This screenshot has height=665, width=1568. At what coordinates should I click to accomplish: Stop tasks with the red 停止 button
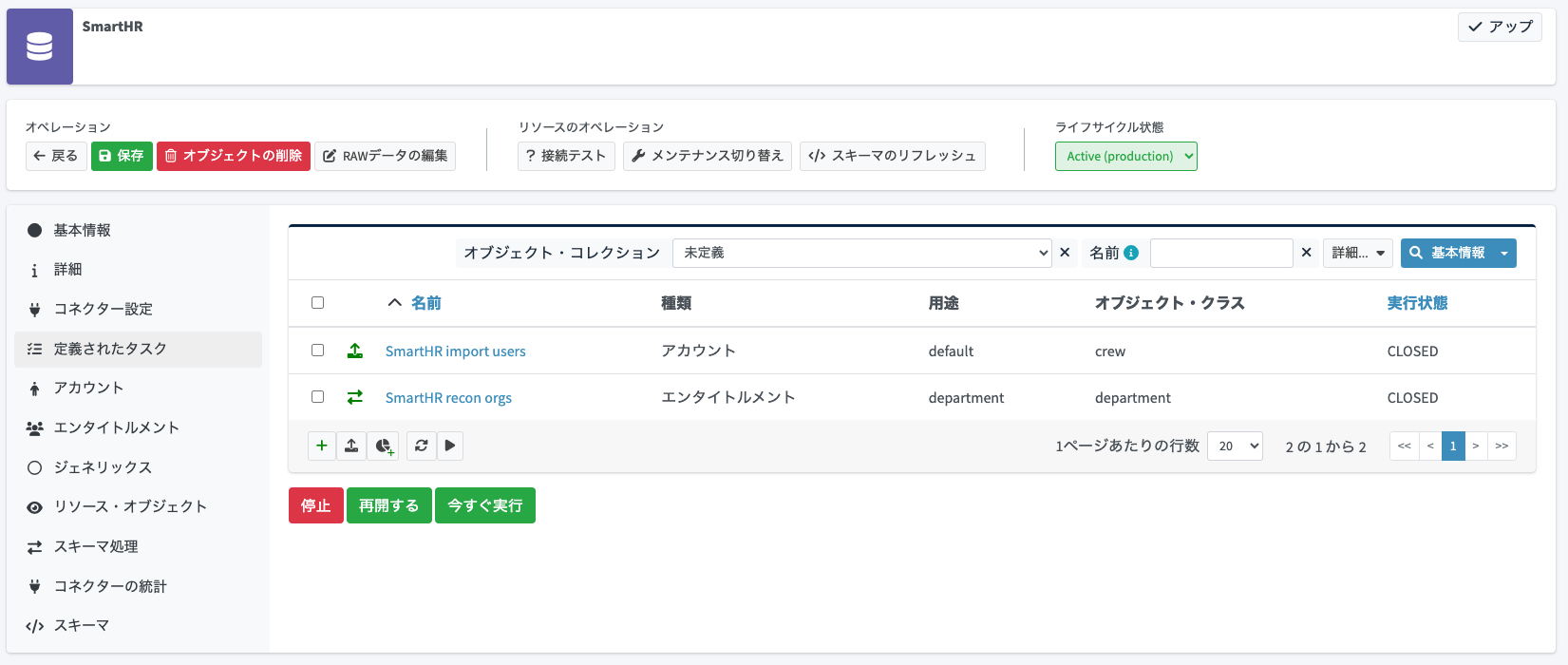coord(316,505)
